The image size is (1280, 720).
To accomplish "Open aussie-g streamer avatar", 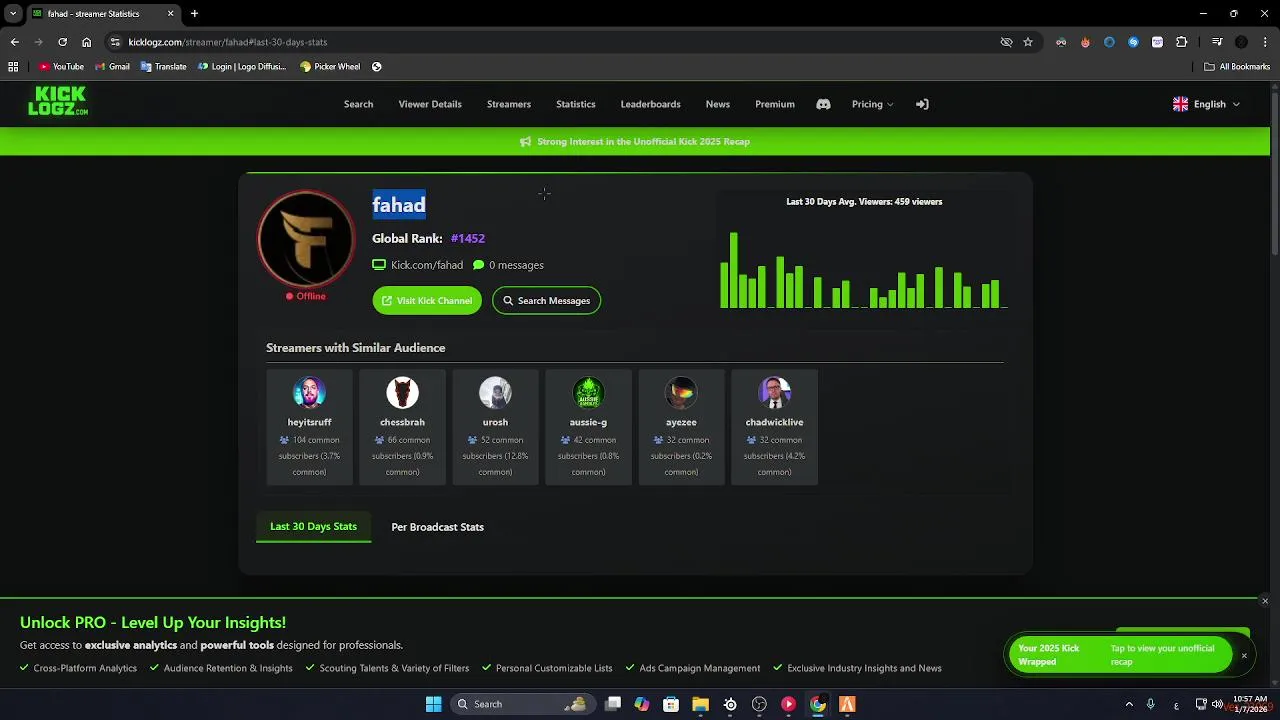I will point(588,393).
